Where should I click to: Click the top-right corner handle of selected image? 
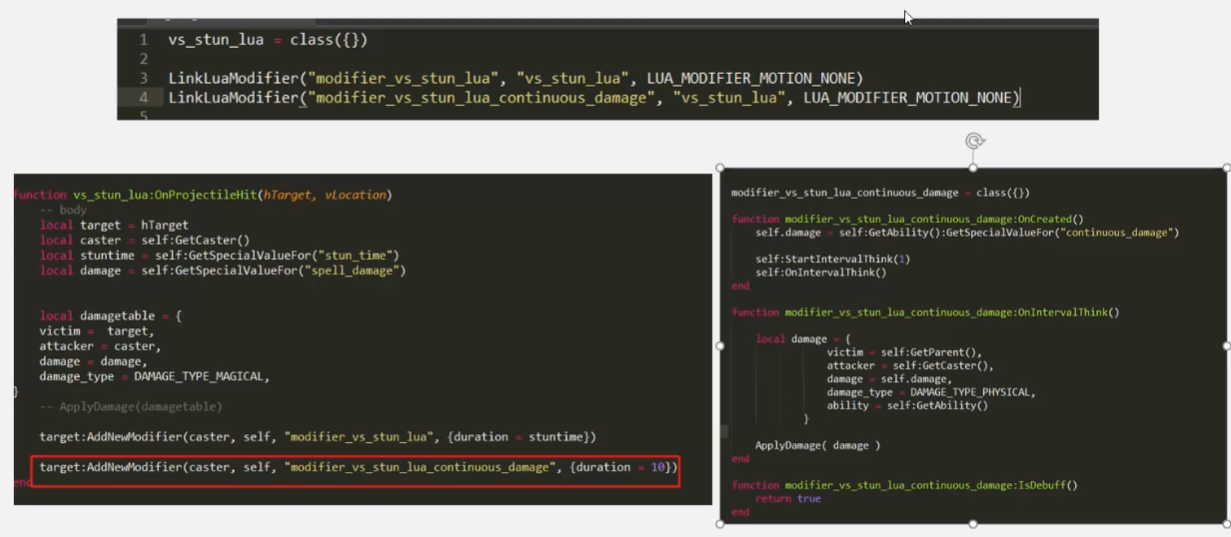[1227, 168]
